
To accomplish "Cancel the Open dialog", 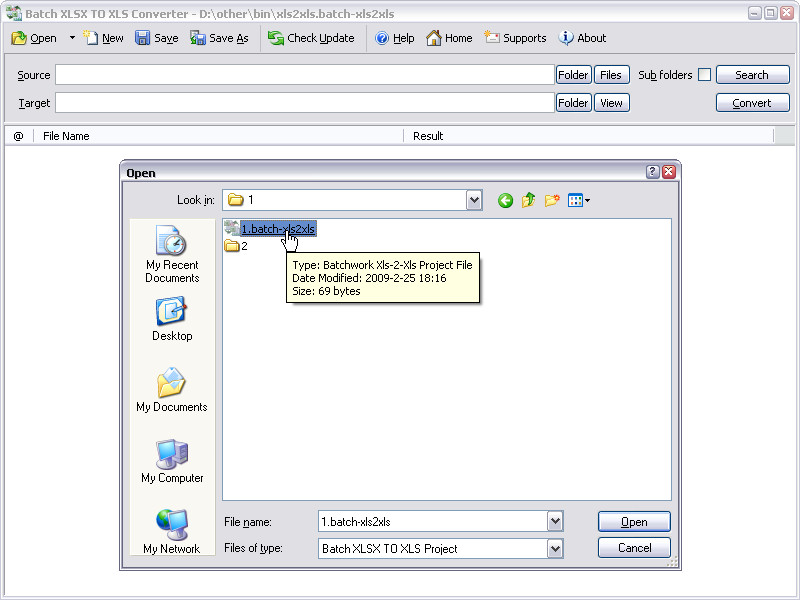I will (634, 548).
